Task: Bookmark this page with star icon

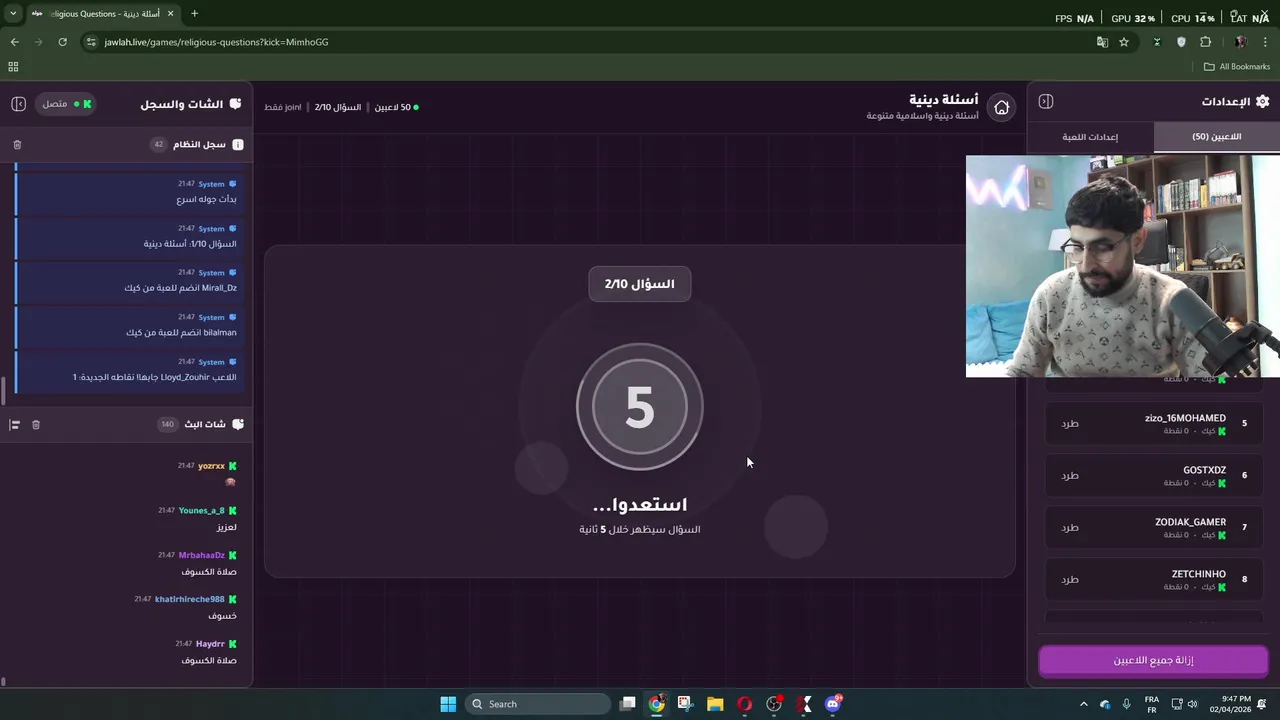Action: point(1124,42)
